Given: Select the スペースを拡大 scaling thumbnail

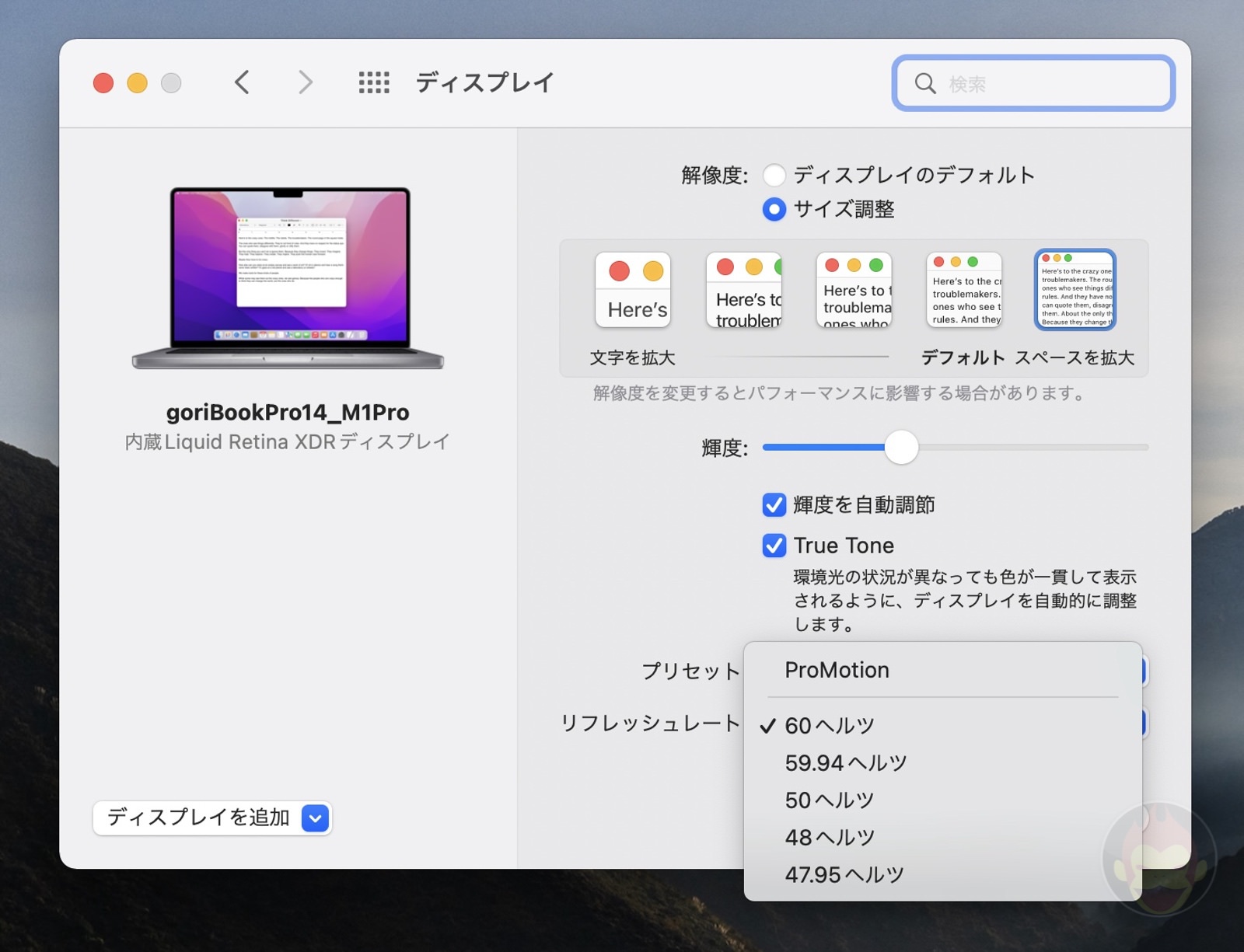Looking at the screenshot, I should click(x=1074, y=290).
